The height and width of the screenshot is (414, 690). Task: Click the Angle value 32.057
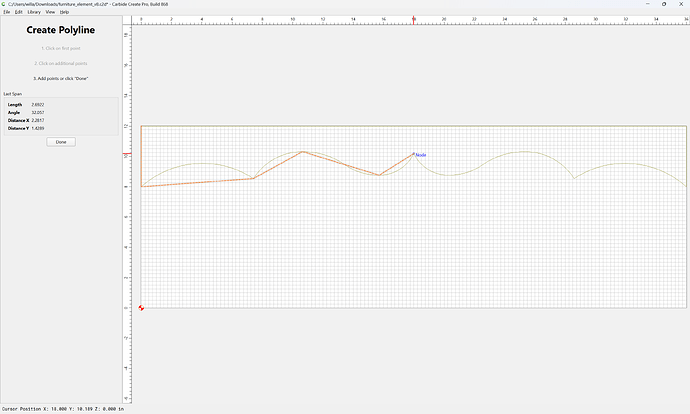point(38,113)
